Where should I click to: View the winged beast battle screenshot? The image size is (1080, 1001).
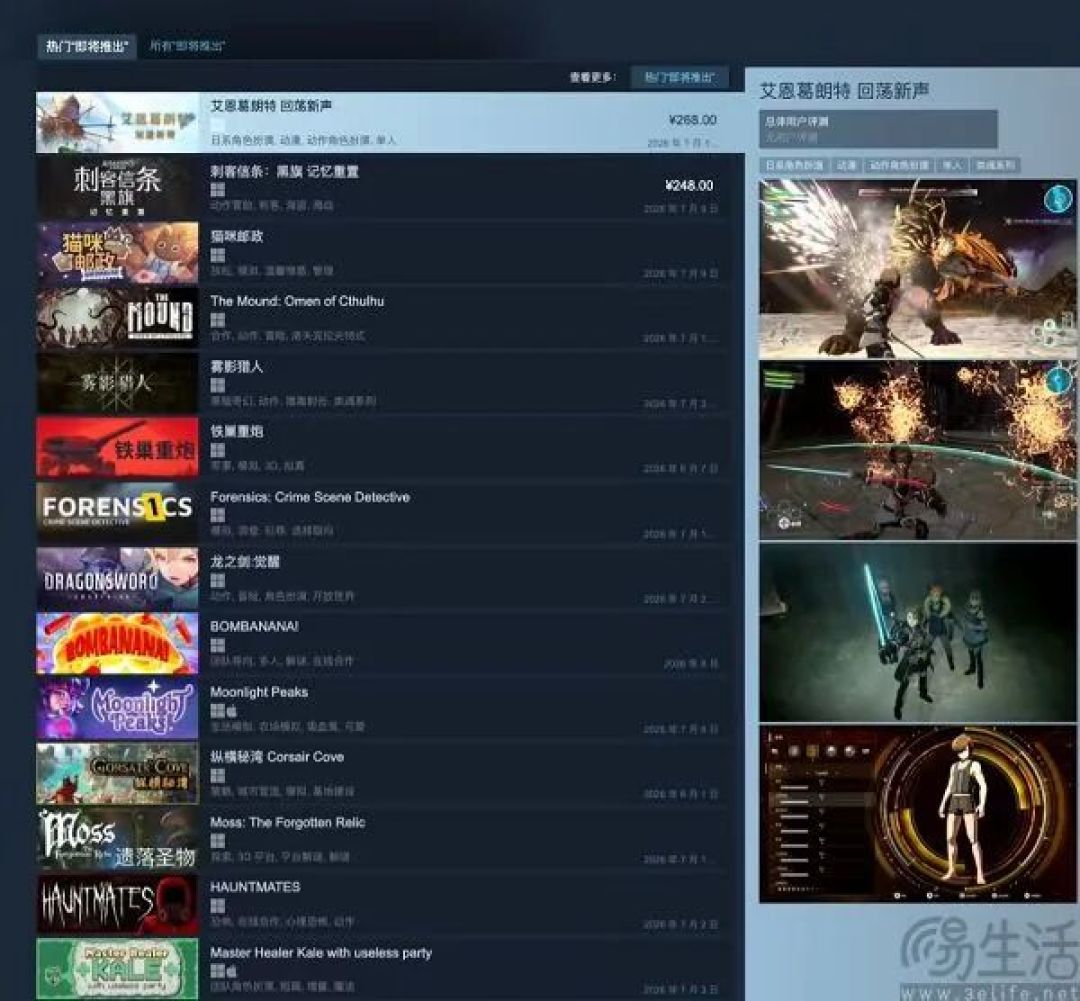917,269
